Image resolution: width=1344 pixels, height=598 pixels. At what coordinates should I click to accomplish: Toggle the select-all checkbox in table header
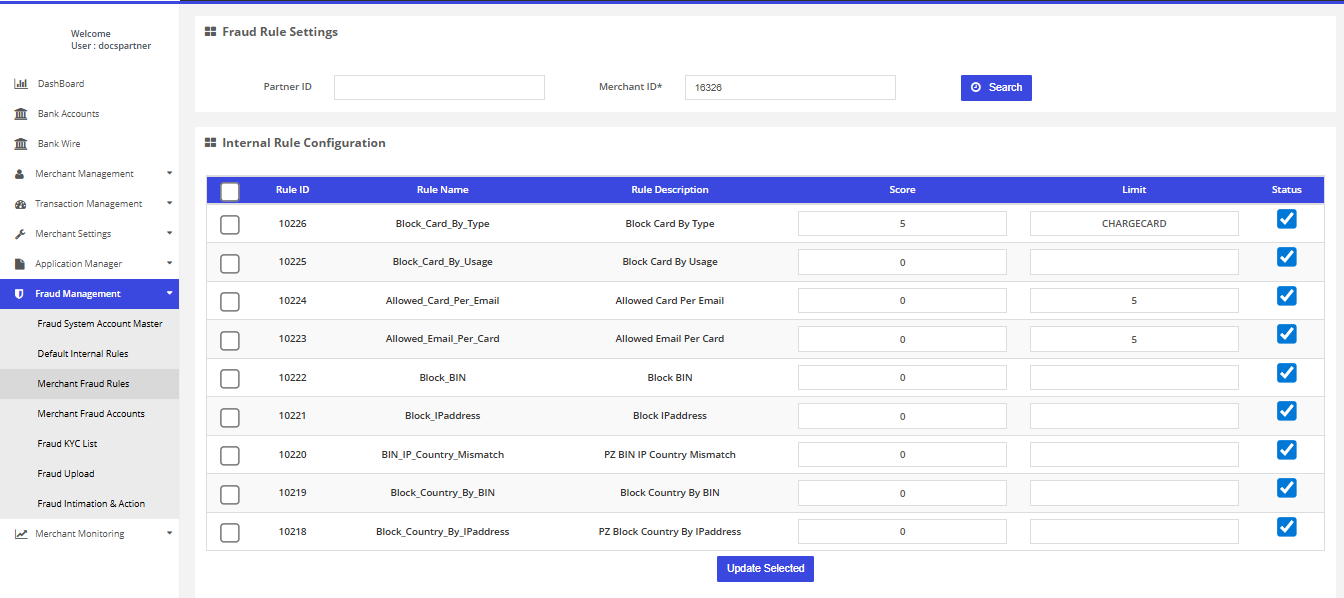230,191
